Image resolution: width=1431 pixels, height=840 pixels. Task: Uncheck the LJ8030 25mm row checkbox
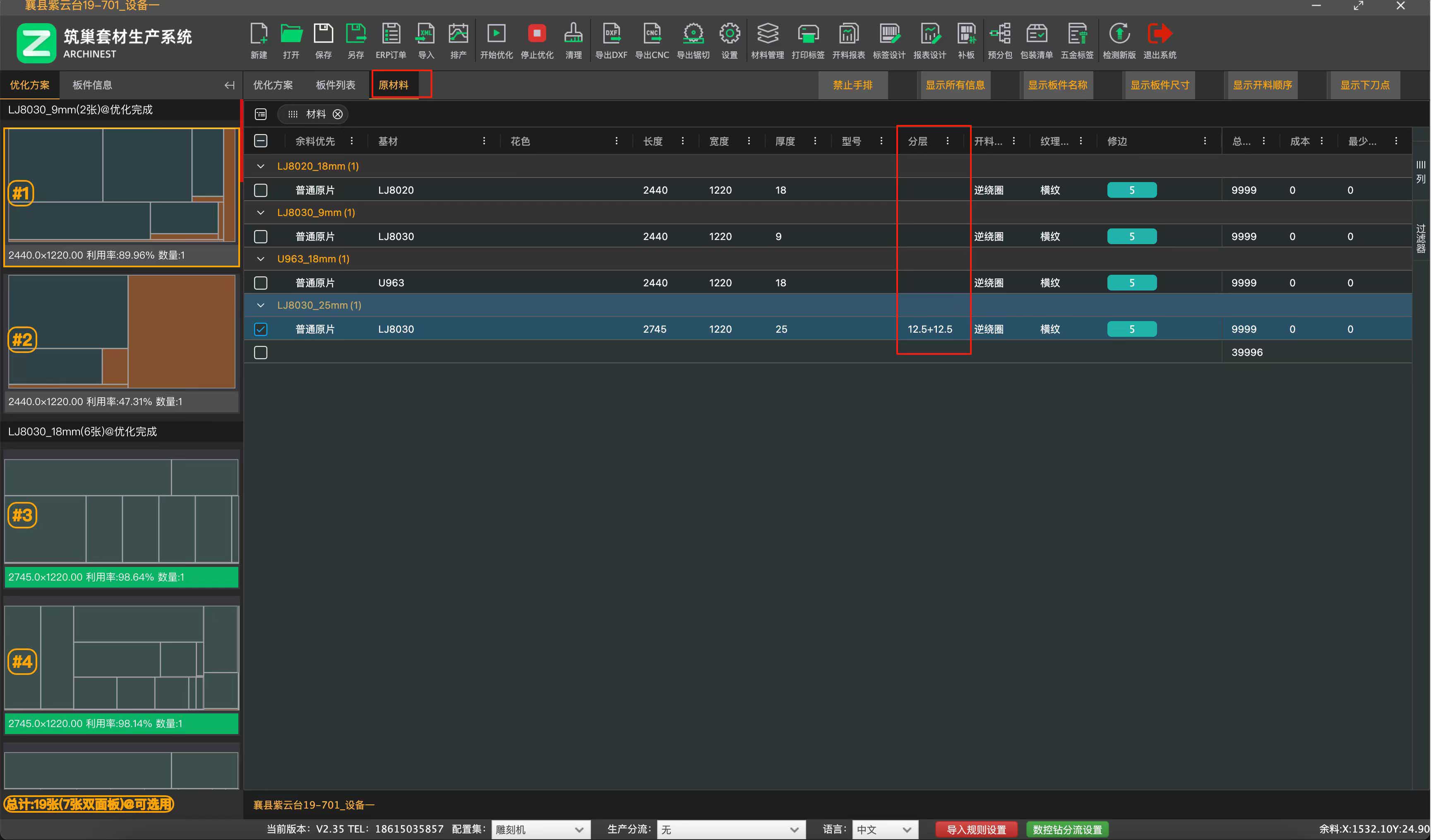point(261,329)
